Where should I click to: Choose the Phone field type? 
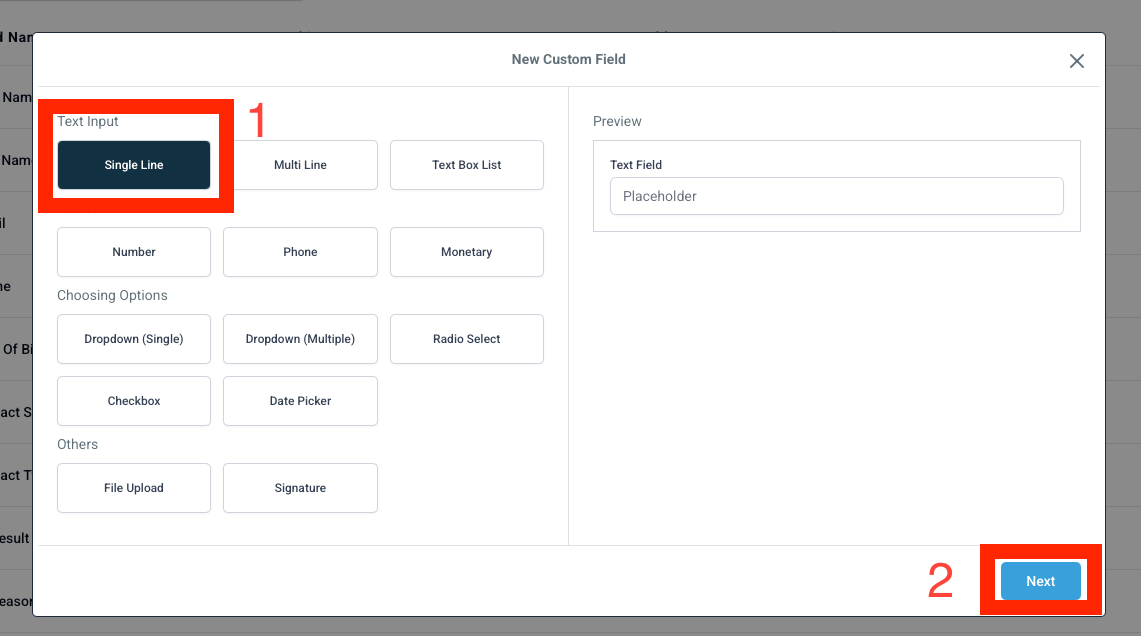click(x=300, y=252)
